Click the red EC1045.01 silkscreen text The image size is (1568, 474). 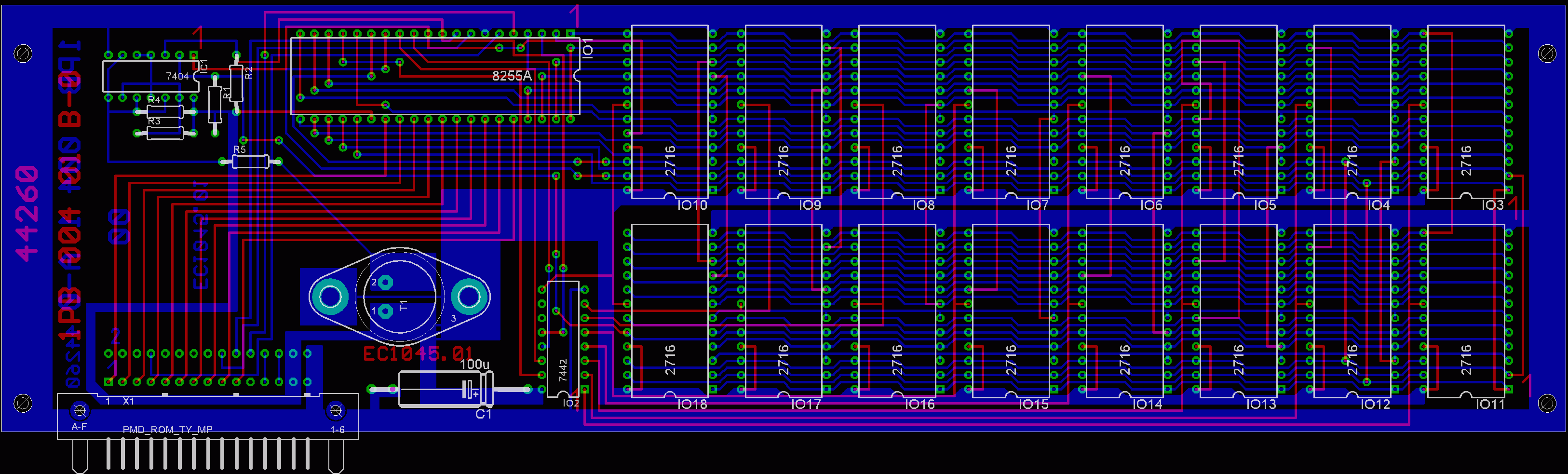pyautogui.click(x=418, y=353)
